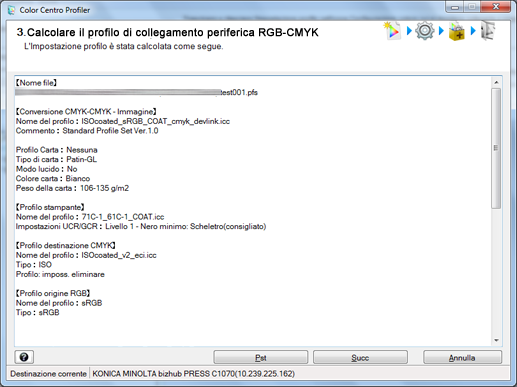The width and height of the screenshot is (517, 387).
Task: Click the Tipo sRGB line
Action: (38, 312)
